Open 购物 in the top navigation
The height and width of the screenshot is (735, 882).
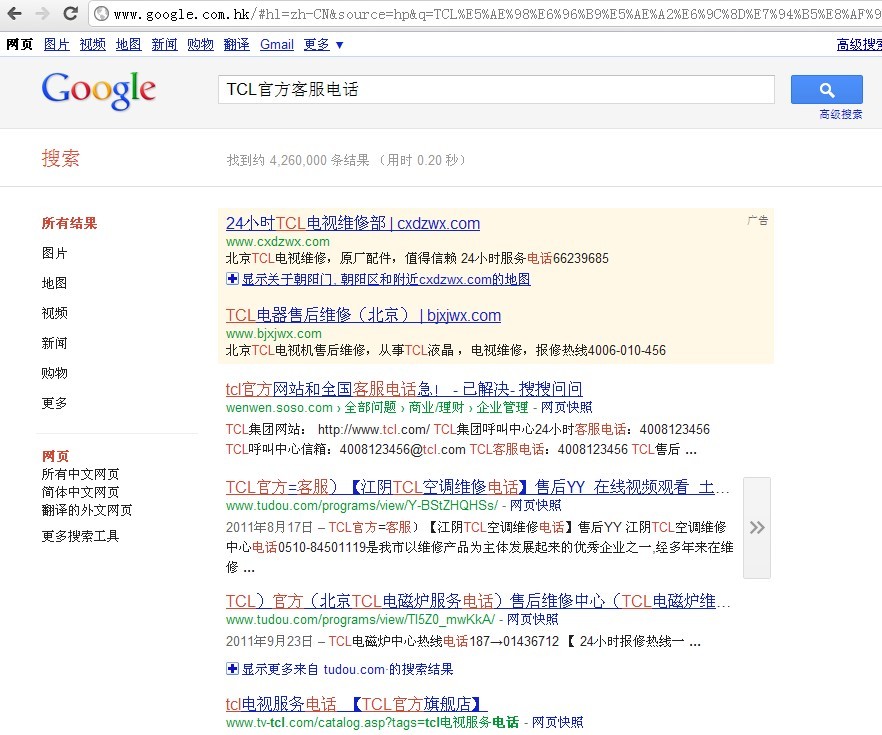[201, 44]
